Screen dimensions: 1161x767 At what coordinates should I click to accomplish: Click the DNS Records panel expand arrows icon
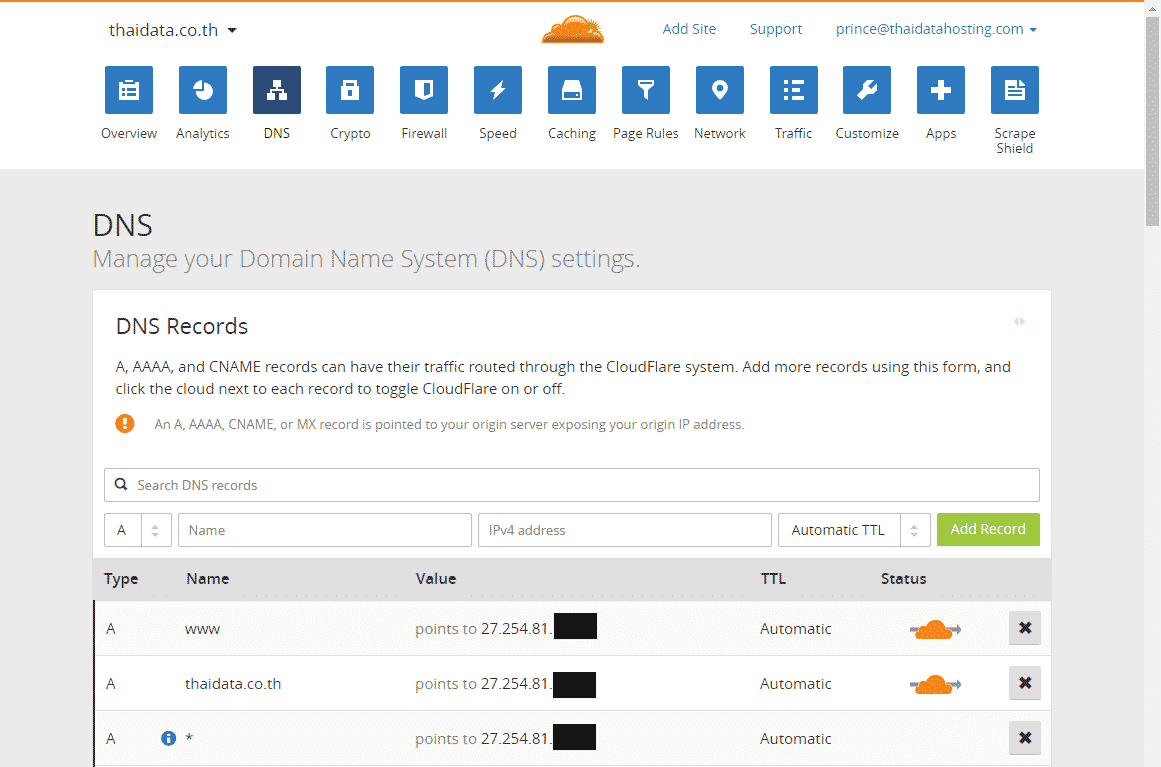pos(1020,321)
